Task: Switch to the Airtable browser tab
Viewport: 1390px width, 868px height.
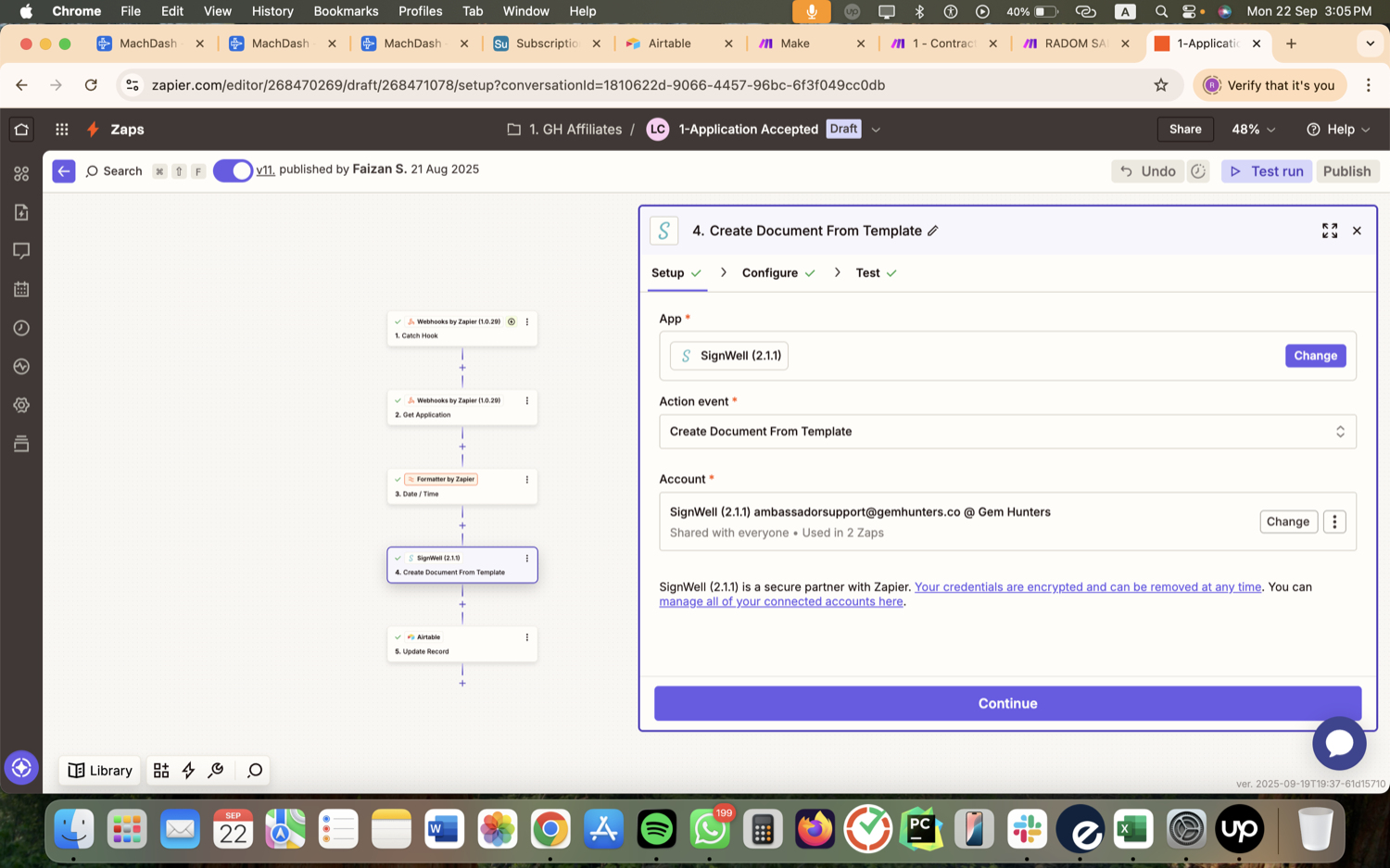Action: [679, 44]
